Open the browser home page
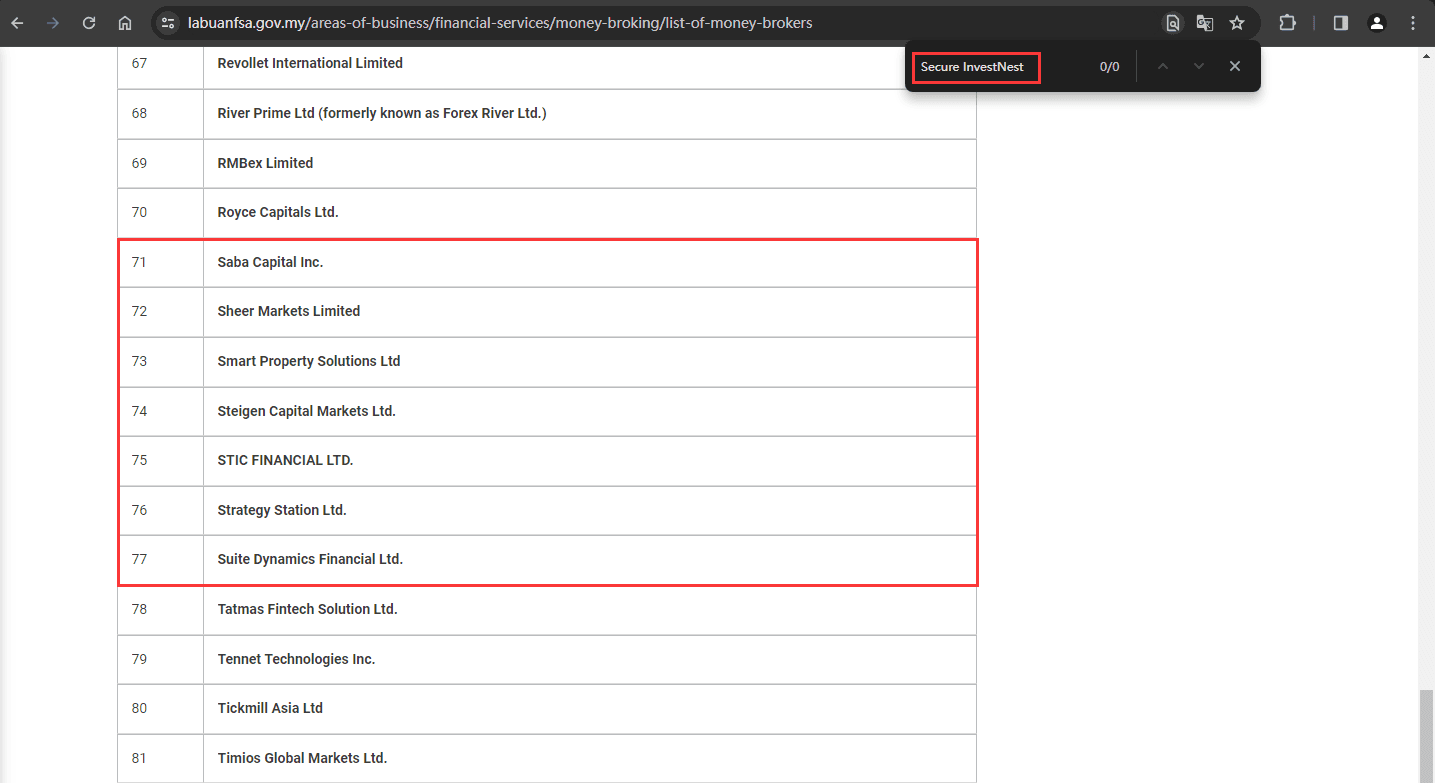 [125, 22]
